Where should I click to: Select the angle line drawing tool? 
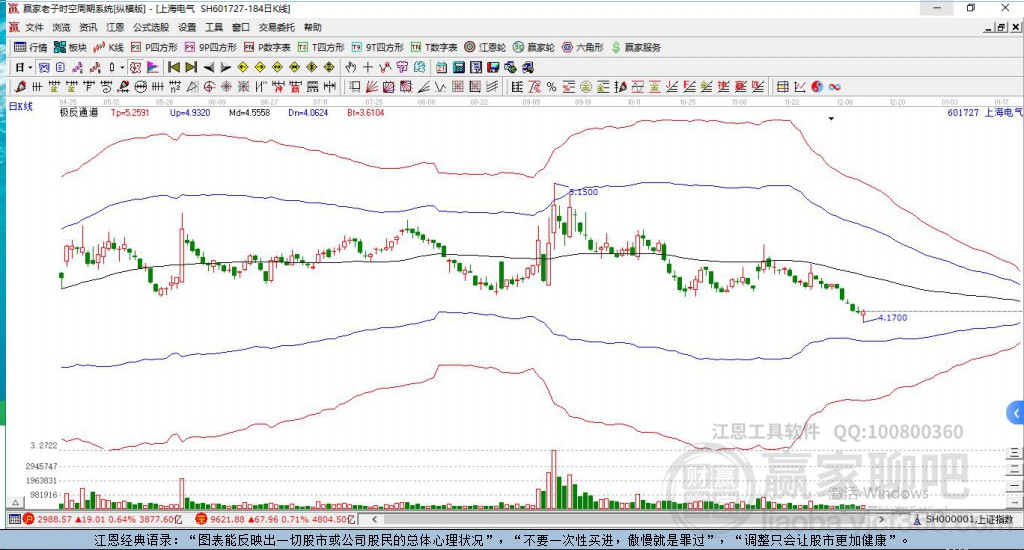click(423, 86)
